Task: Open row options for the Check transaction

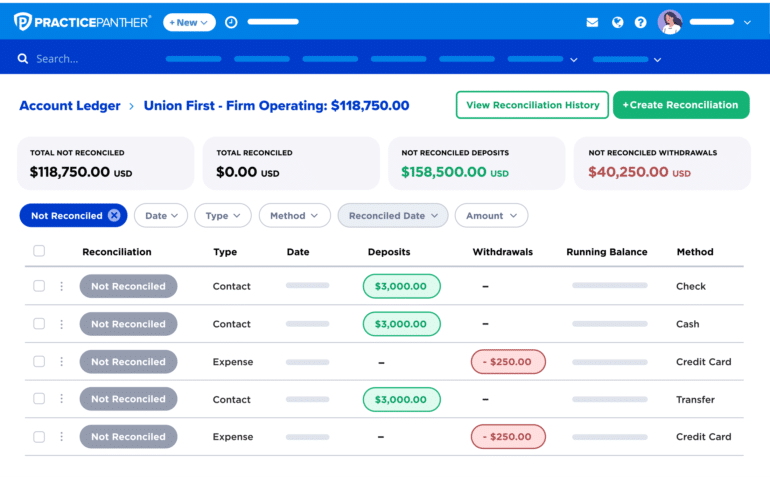Action: [61, 286]
